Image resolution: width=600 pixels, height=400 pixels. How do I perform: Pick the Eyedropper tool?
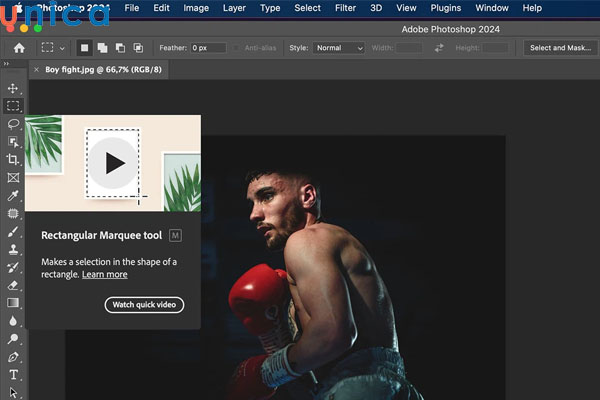(13, 195)
